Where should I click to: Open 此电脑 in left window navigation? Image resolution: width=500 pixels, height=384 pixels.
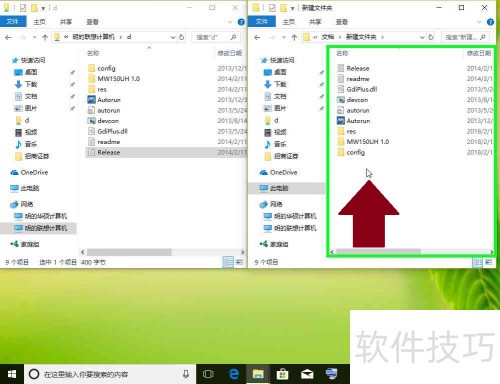click(25, 188)
